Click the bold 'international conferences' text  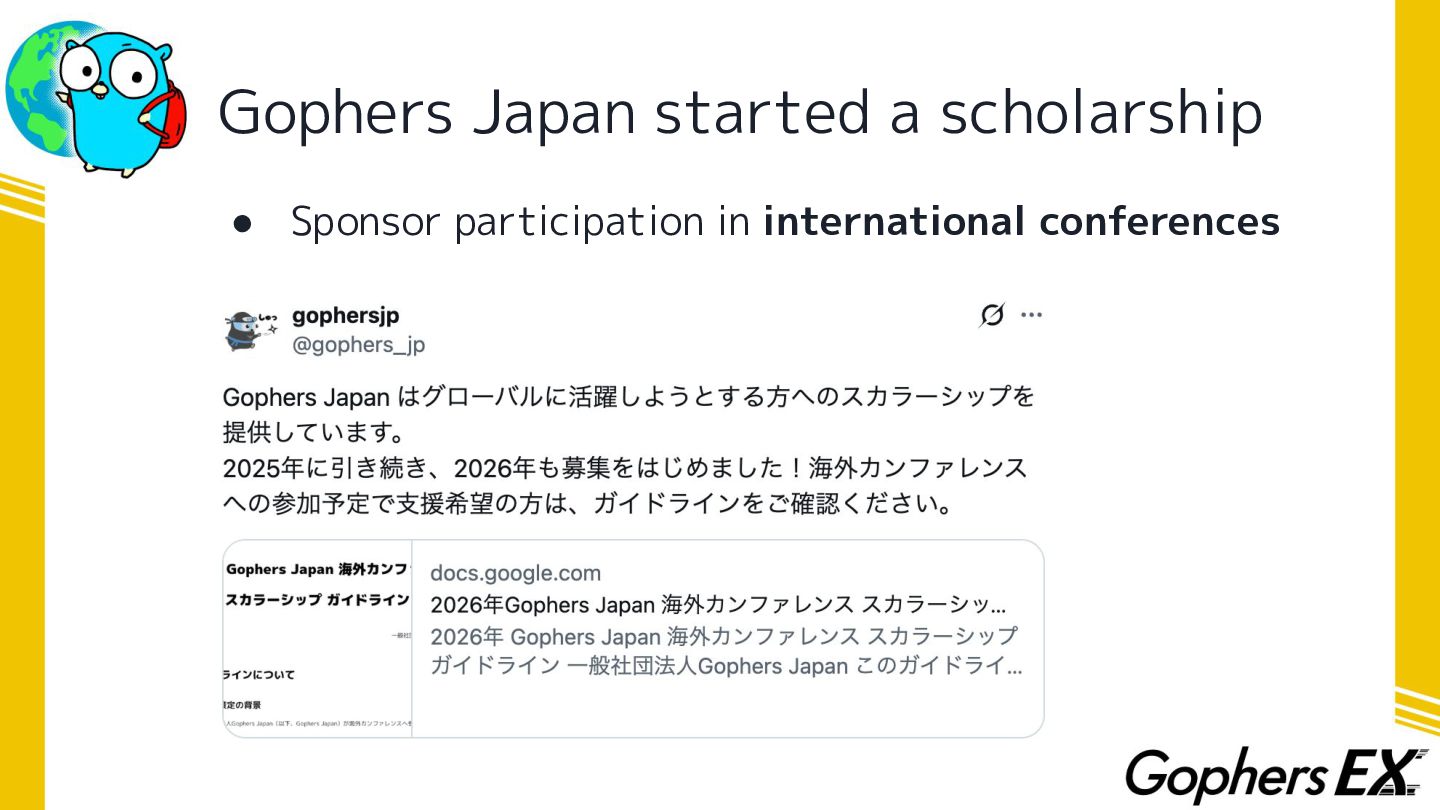click(1021, 221)
